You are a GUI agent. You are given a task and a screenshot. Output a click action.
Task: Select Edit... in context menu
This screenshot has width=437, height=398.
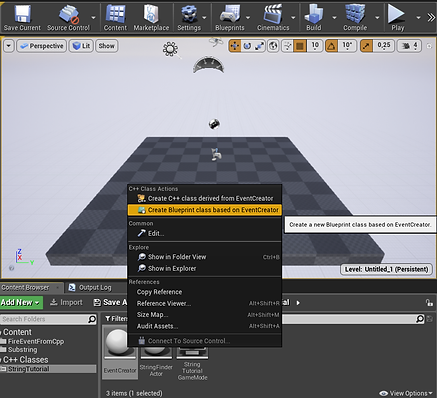pos(205,233)
